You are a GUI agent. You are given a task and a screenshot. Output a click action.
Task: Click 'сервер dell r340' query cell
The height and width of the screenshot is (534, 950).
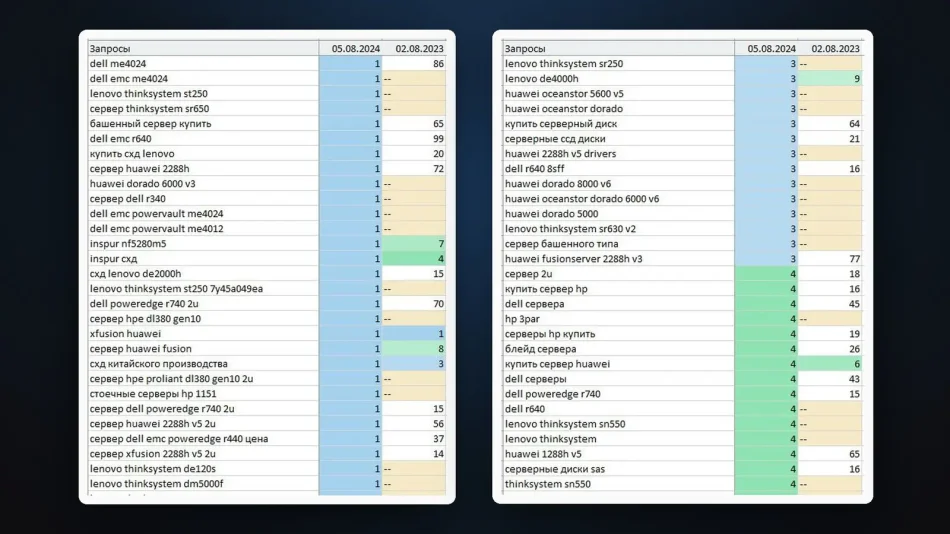click(x=204, y=199)
